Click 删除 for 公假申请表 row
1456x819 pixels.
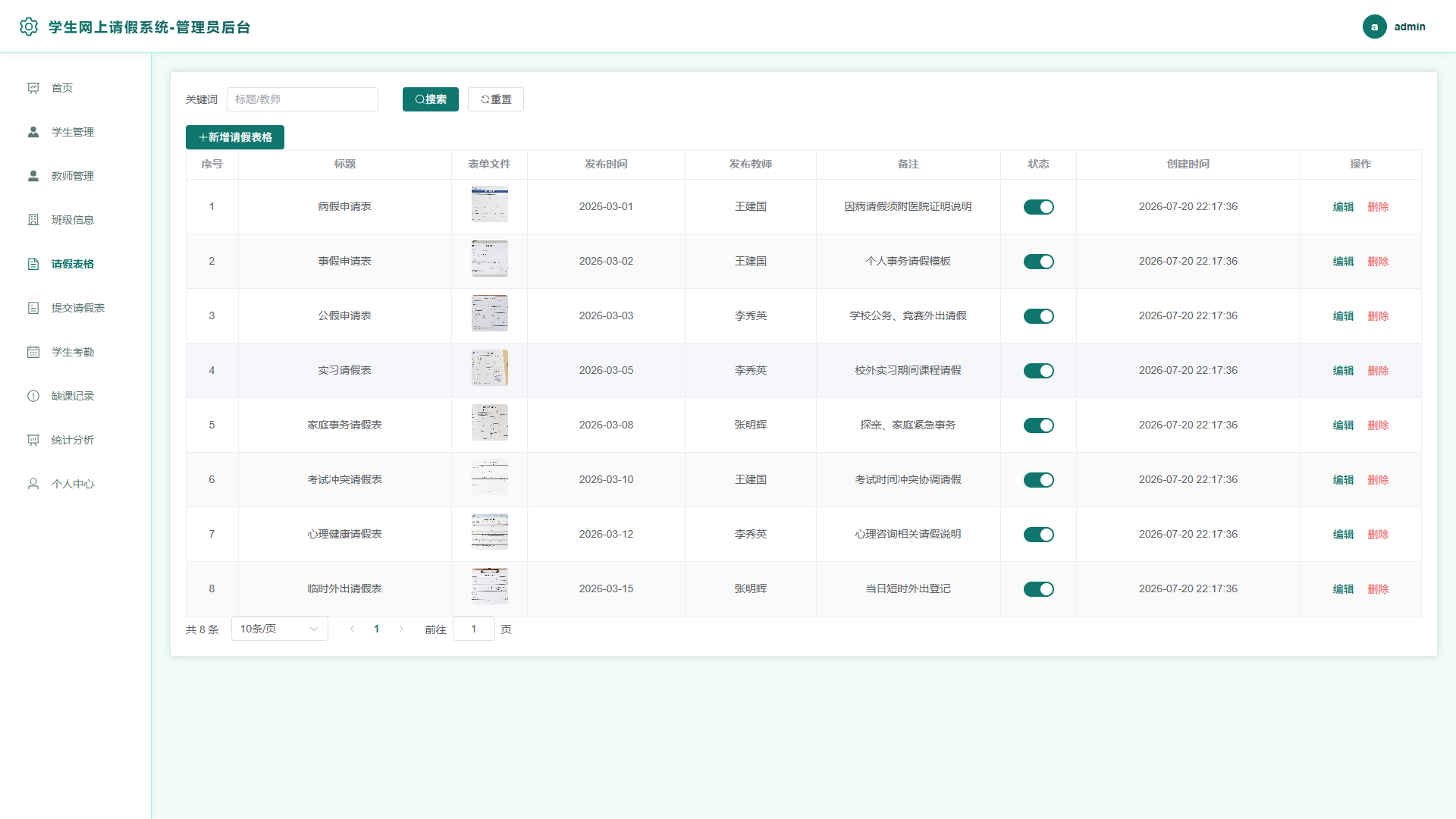tap(1378, 316)
